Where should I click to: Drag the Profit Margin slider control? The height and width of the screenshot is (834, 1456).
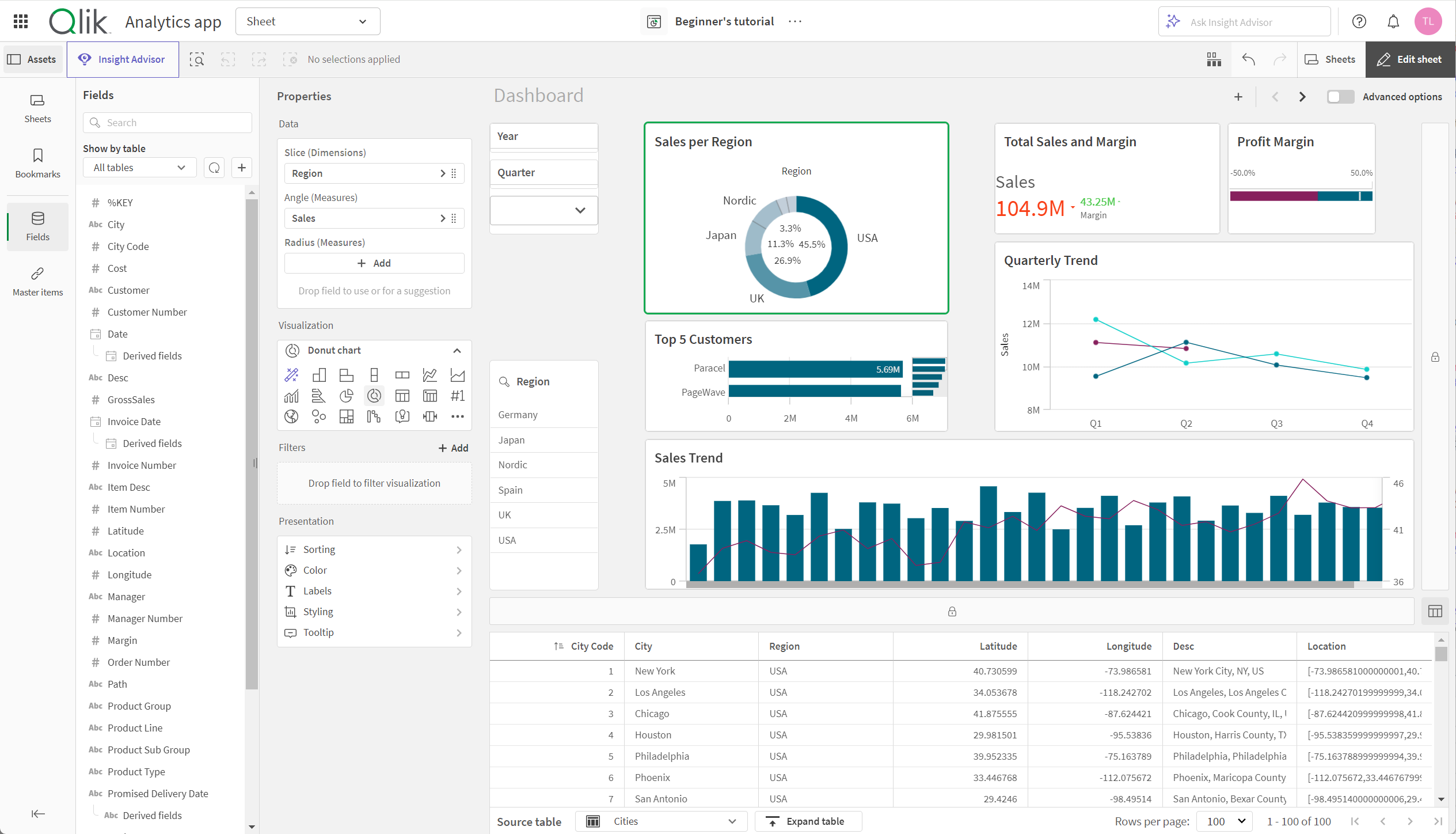1359,196
